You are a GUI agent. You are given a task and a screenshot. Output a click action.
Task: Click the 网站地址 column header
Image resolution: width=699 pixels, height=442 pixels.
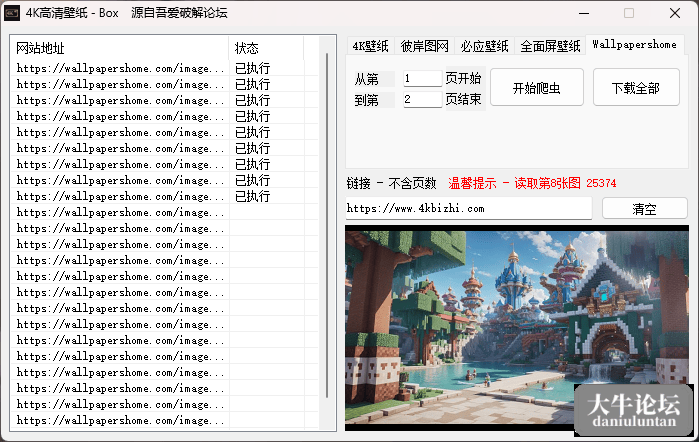click(119, 48)
